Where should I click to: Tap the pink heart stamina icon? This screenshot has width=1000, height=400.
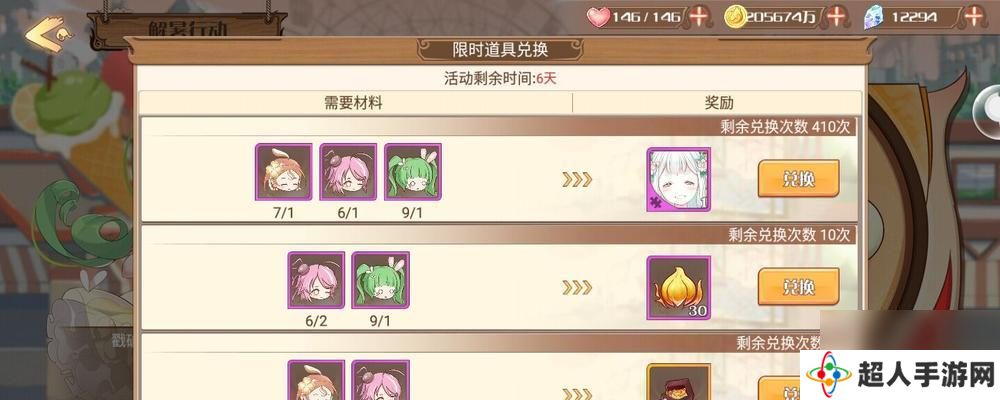click(x=599, y=17)
